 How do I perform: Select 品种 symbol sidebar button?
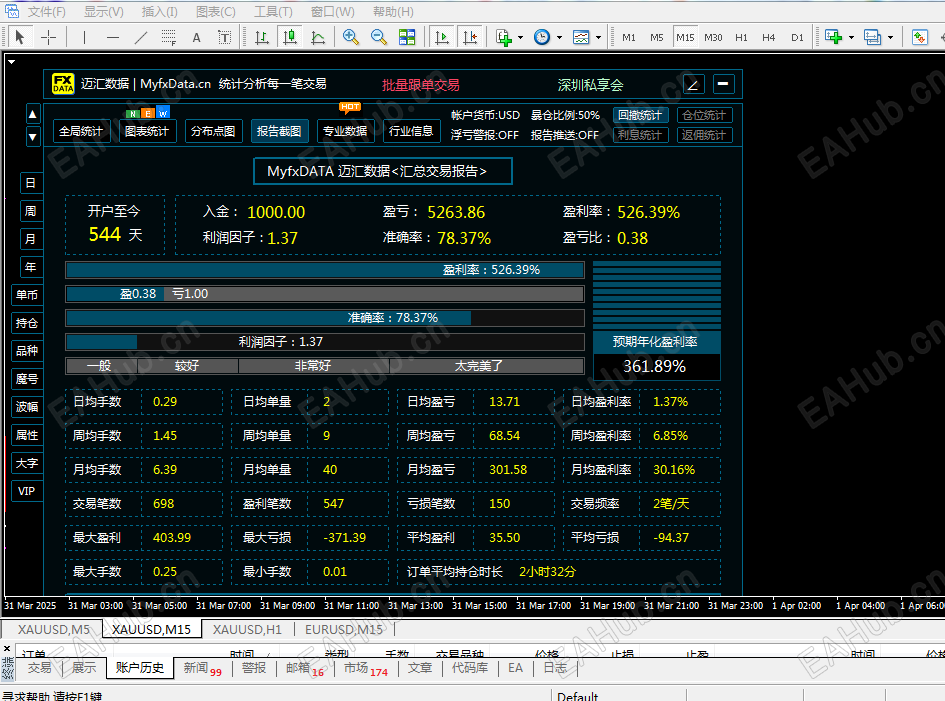coord(27,351)
